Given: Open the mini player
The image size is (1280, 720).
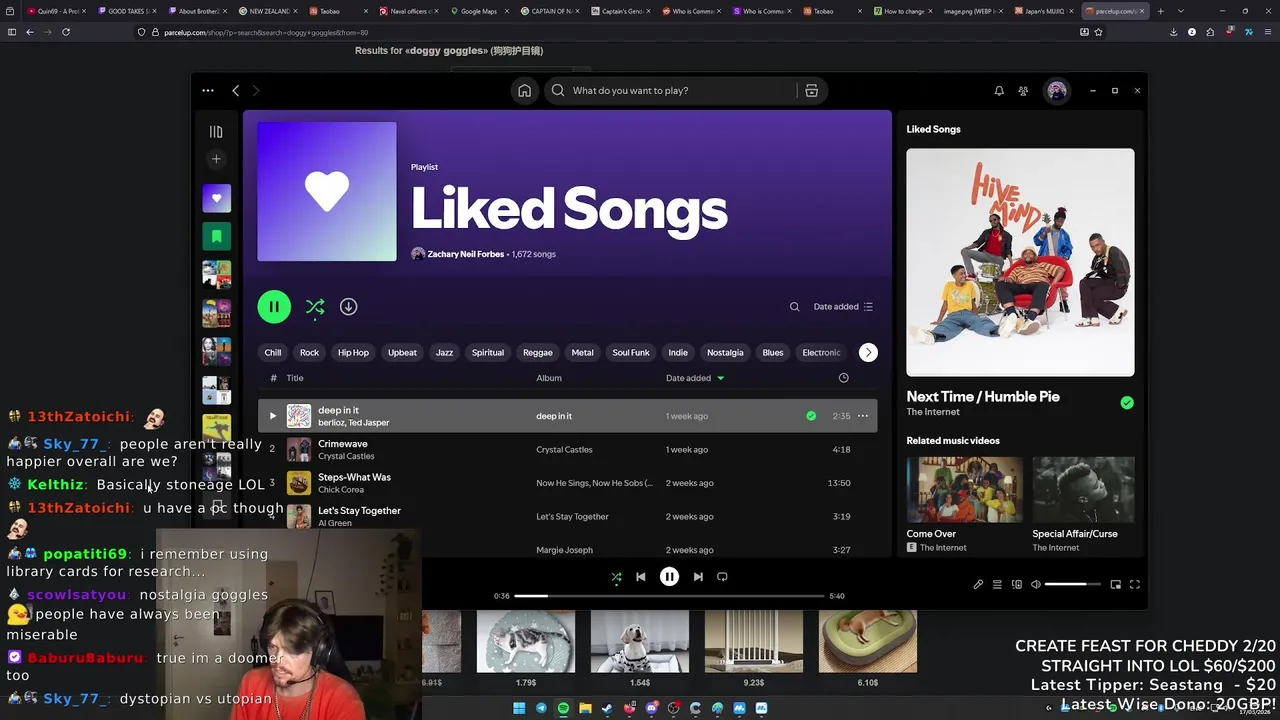Looking at the screenshot, I should point(1116,585).
